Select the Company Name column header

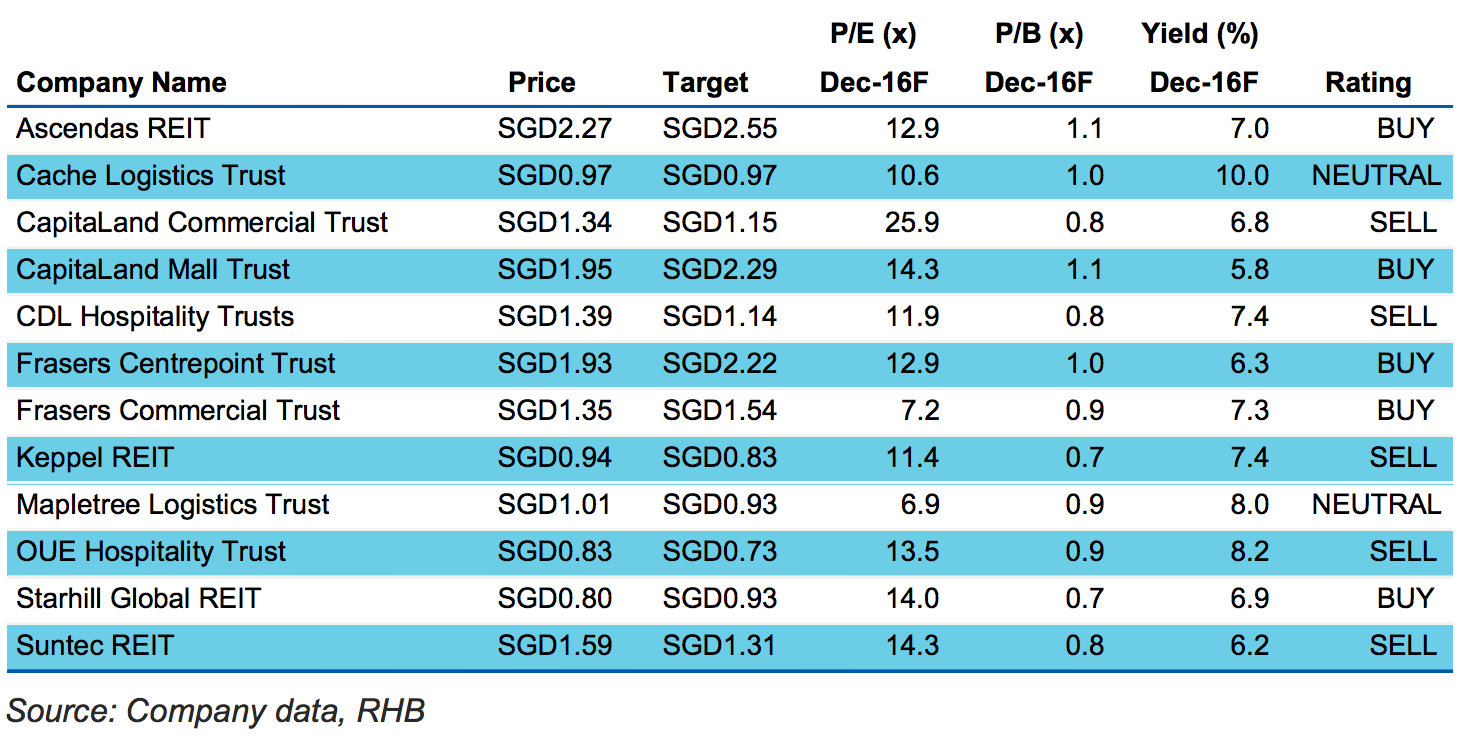click(x=122, y=83)
